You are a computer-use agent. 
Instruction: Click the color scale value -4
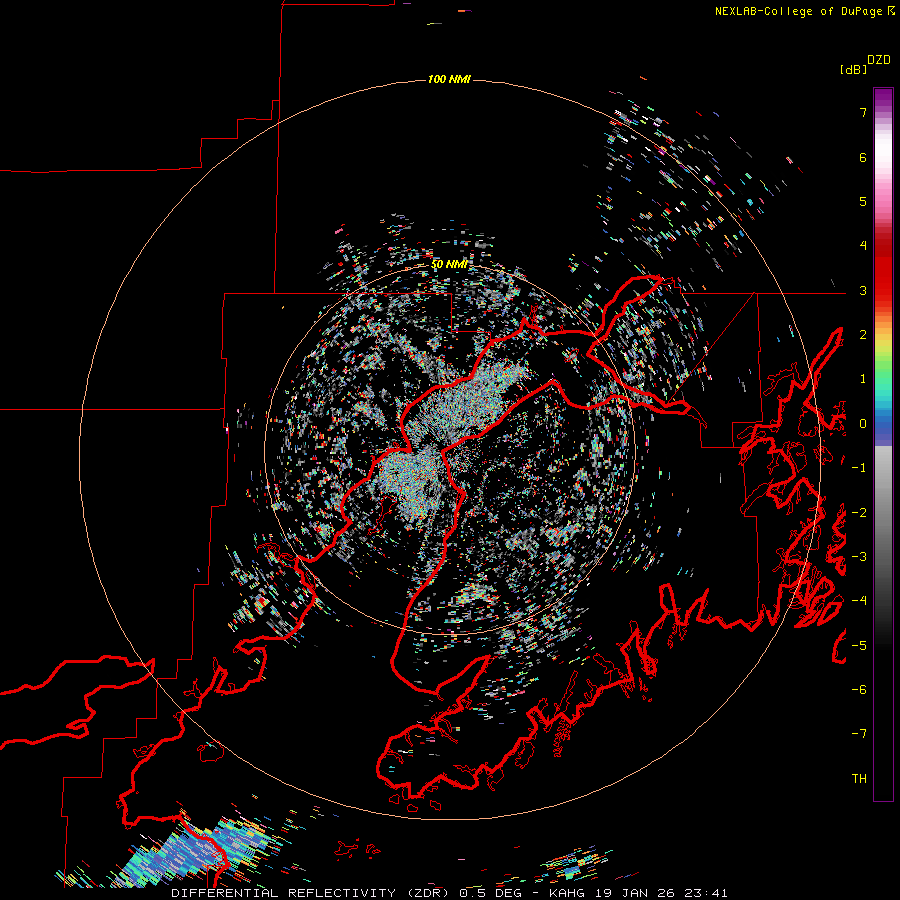click(x=859, y=601)
